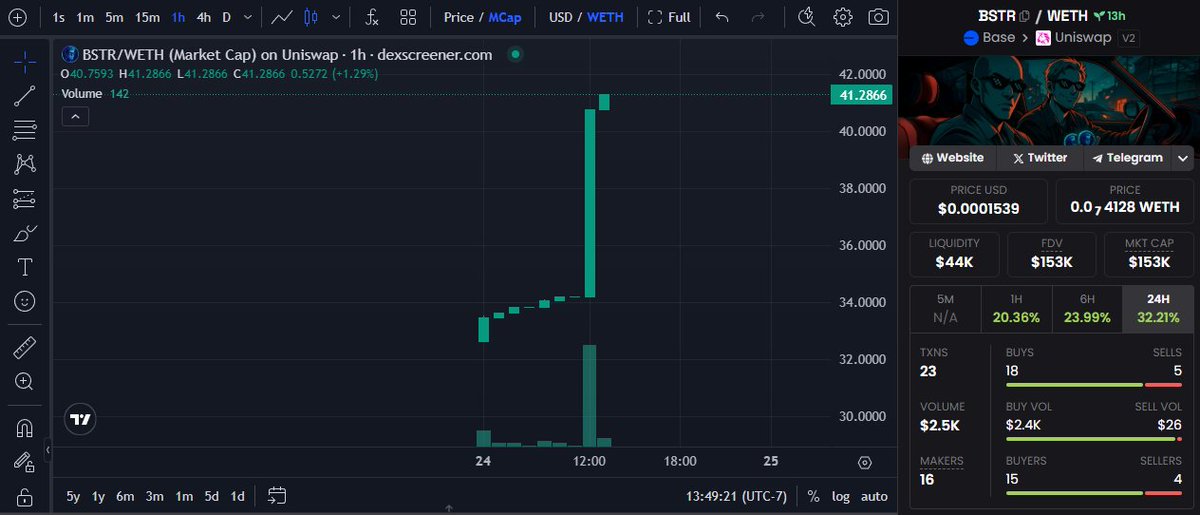Open the emoji icons tool
Viewport: 1200px width, 515px height.
pyautogui.click(x=25, y=301)
